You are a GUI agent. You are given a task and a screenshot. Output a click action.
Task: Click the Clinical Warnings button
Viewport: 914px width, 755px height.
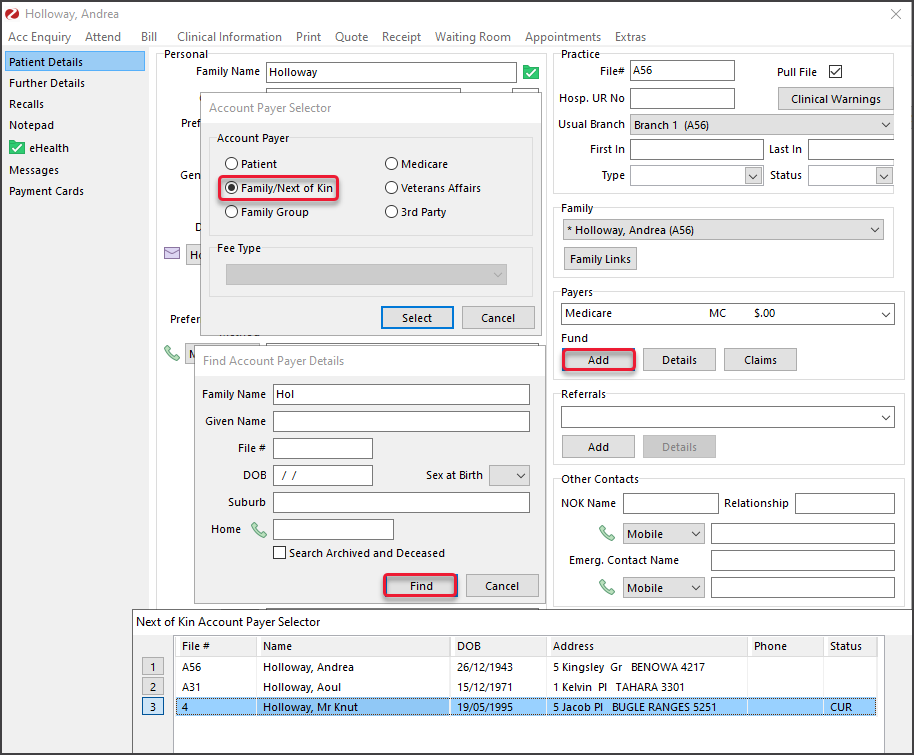835,99
